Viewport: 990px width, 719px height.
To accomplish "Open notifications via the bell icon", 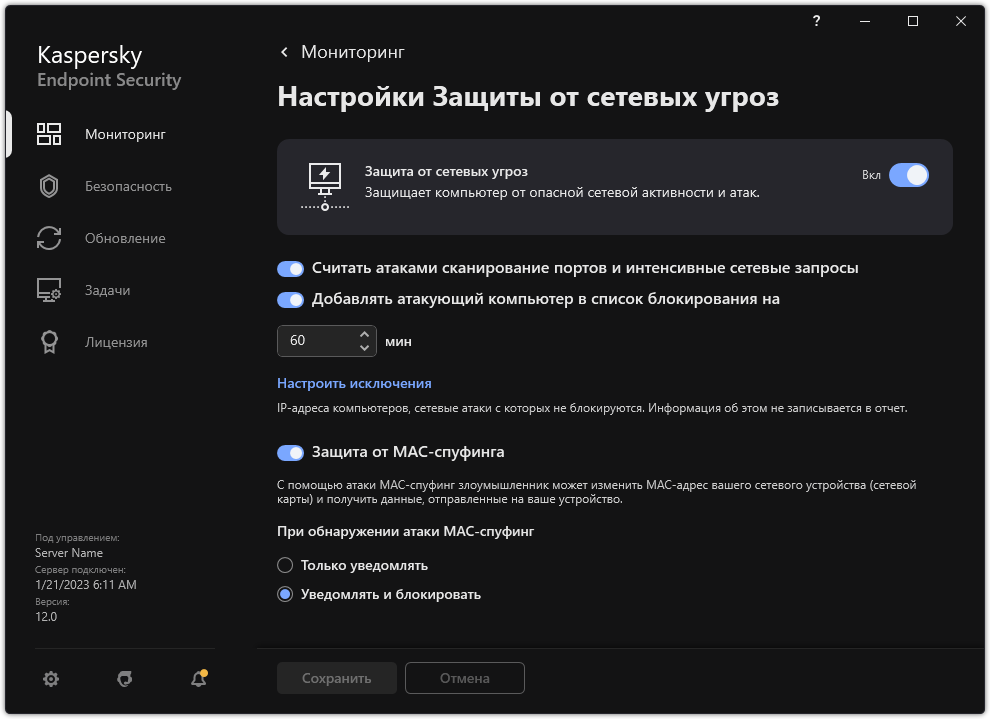I will pyautogui.click(x=198, y=679).
